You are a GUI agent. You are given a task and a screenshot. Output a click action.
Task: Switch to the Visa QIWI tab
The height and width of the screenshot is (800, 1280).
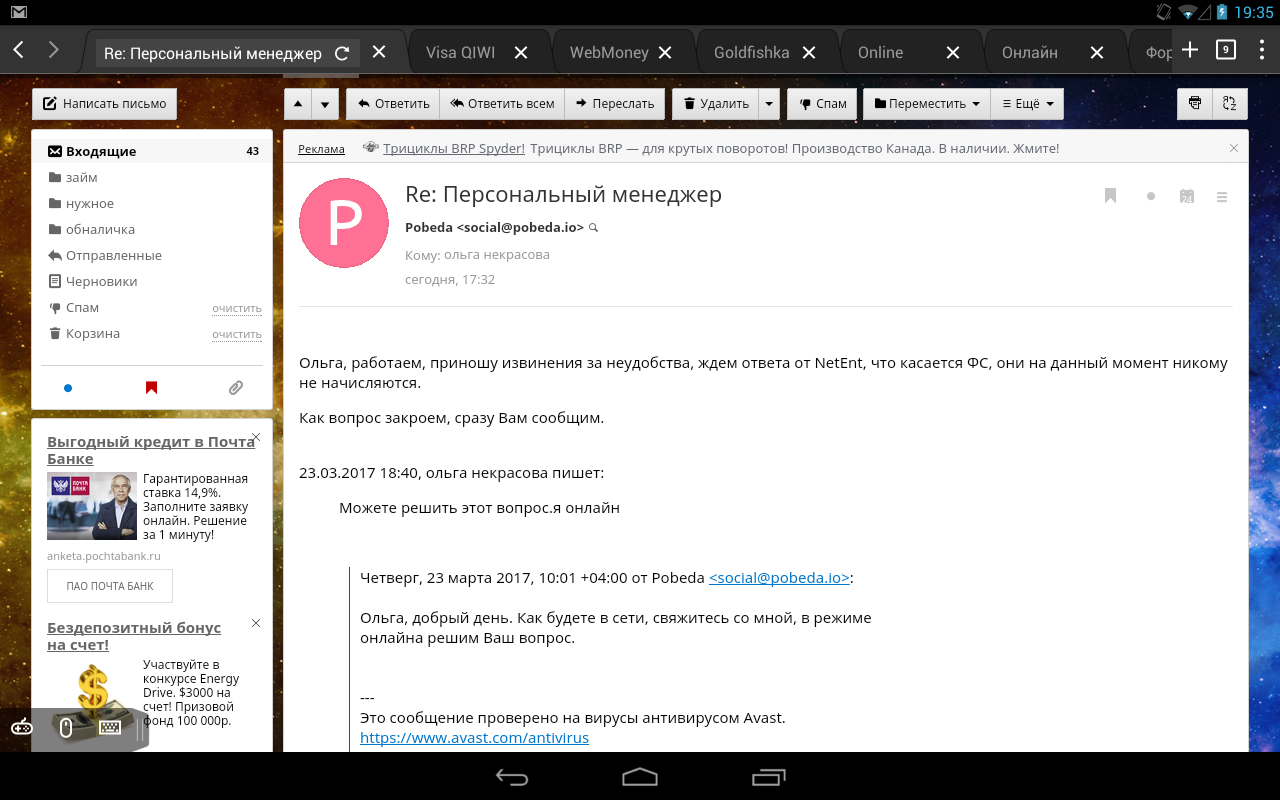[x=460, y=53]
